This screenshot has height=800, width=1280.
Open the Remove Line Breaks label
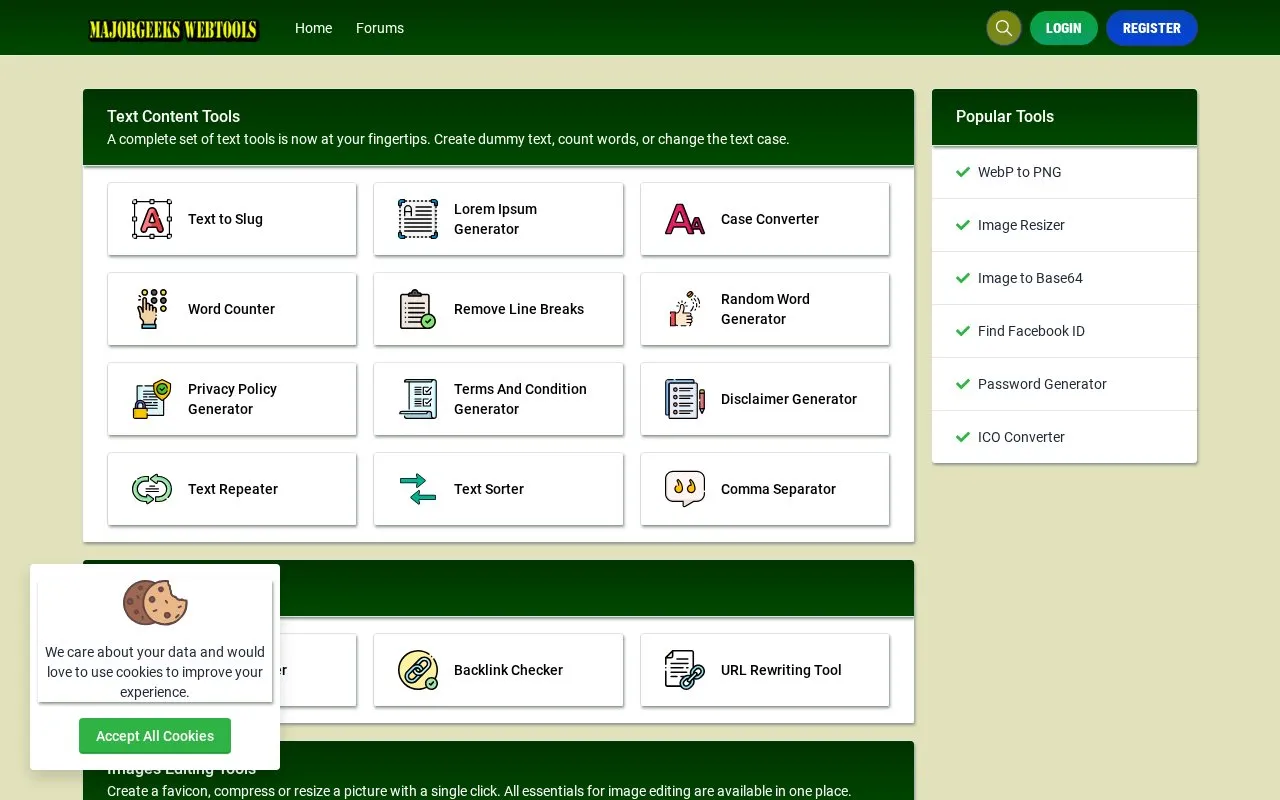[519, 309]
